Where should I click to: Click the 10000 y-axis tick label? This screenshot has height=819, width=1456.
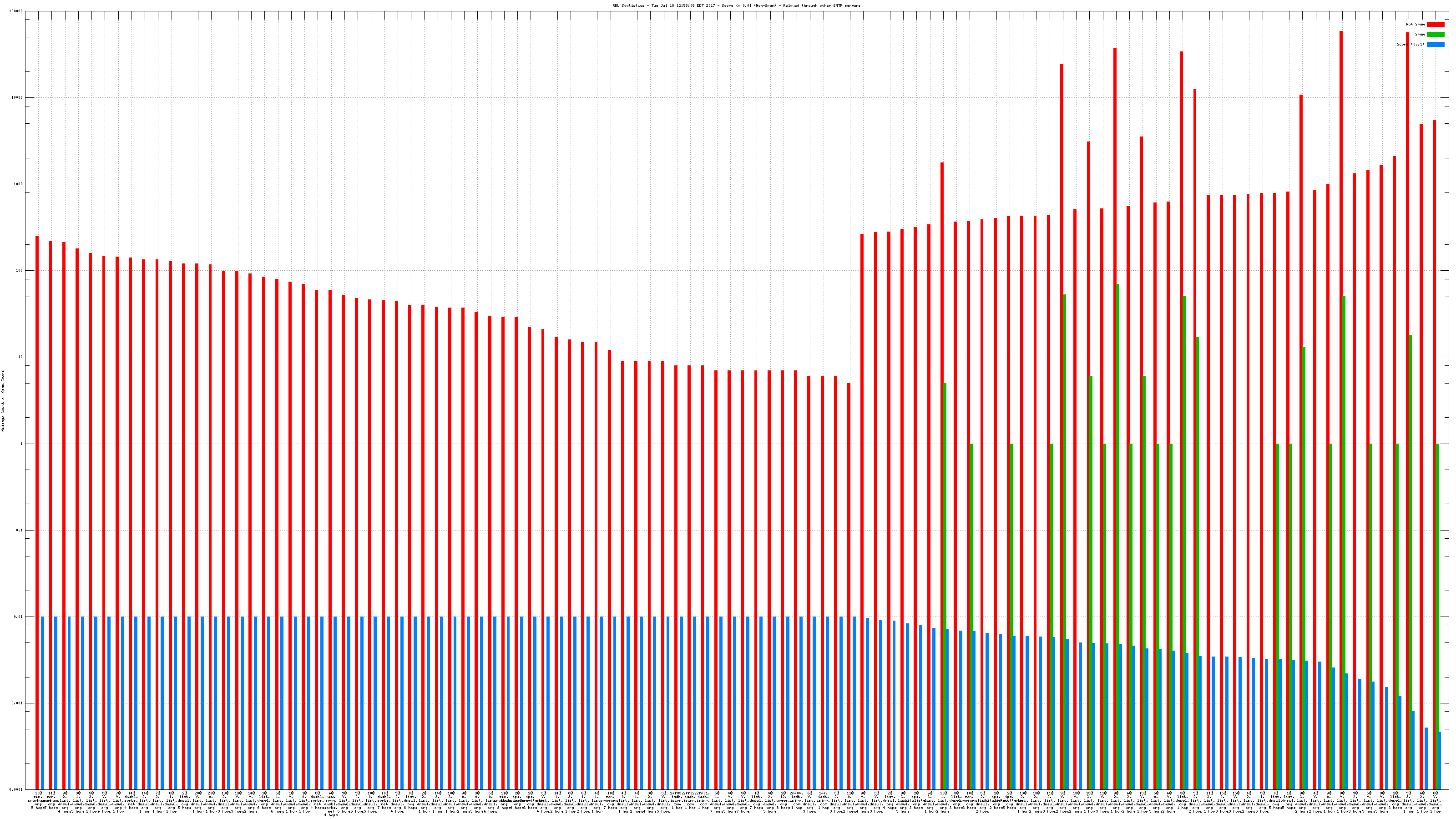click(x=18, y=97)
